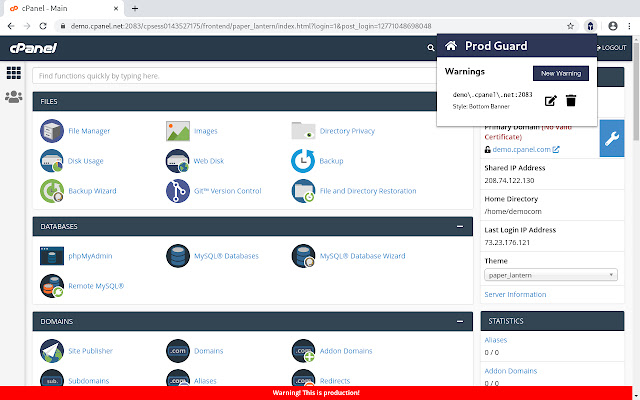
Task: Click the browser address bar URL
Action: 251,26
